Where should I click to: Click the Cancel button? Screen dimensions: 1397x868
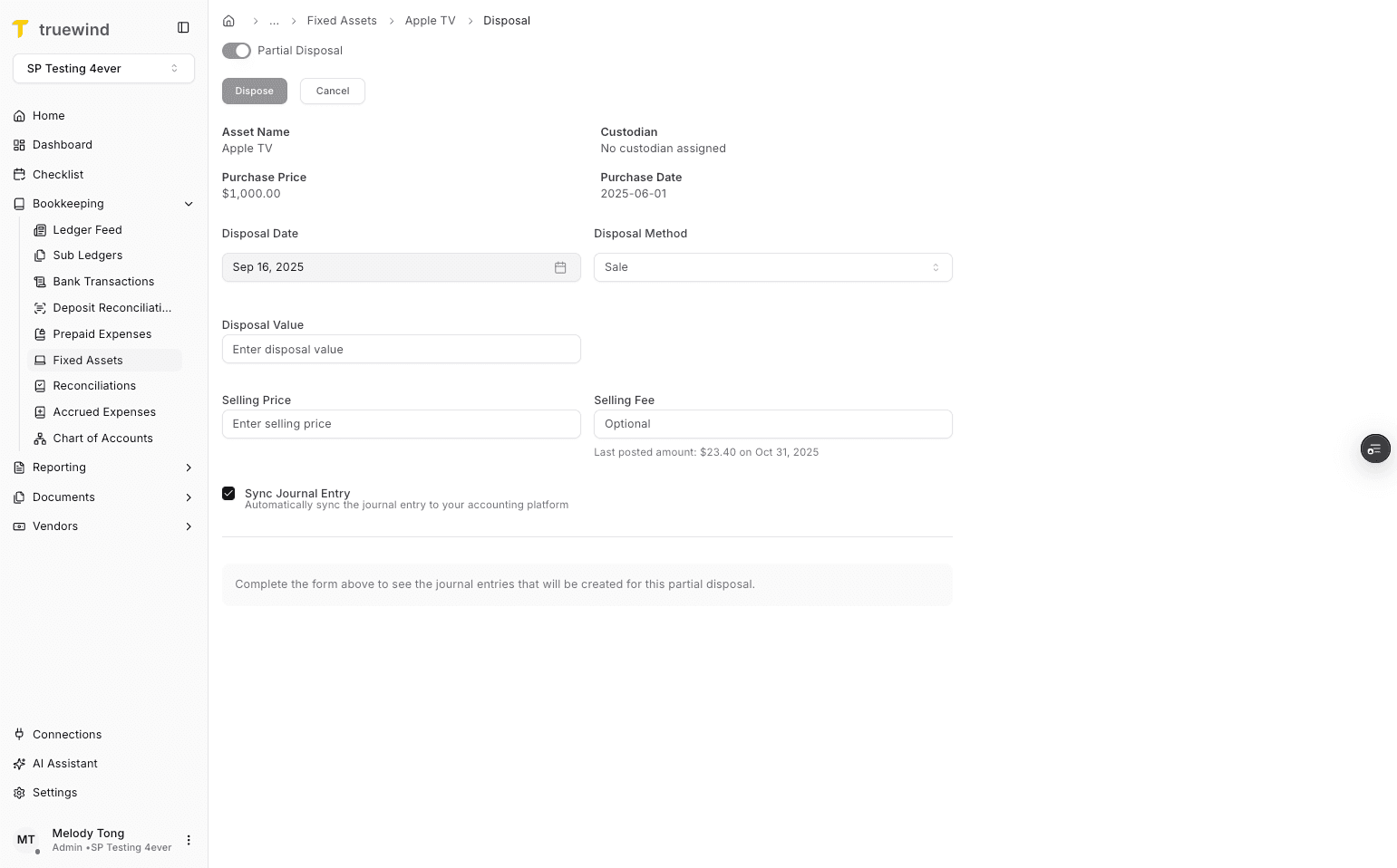click(332, 91)
